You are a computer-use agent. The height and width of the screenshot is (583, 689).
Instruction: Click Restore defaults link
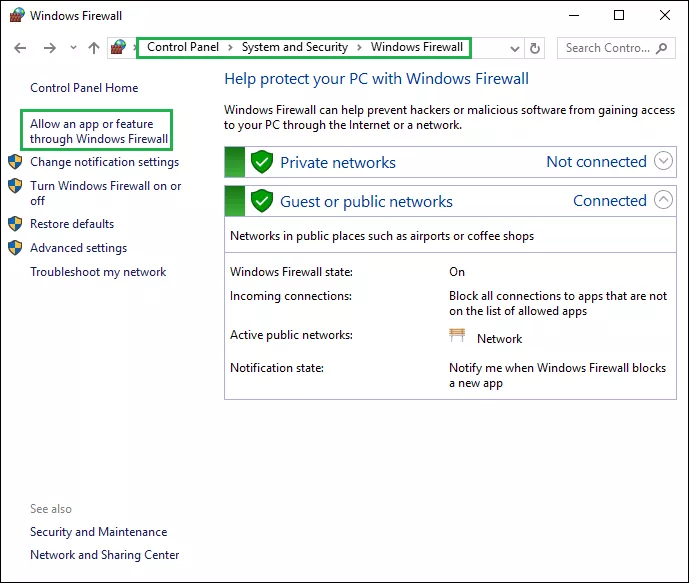(x=72, y=224)
